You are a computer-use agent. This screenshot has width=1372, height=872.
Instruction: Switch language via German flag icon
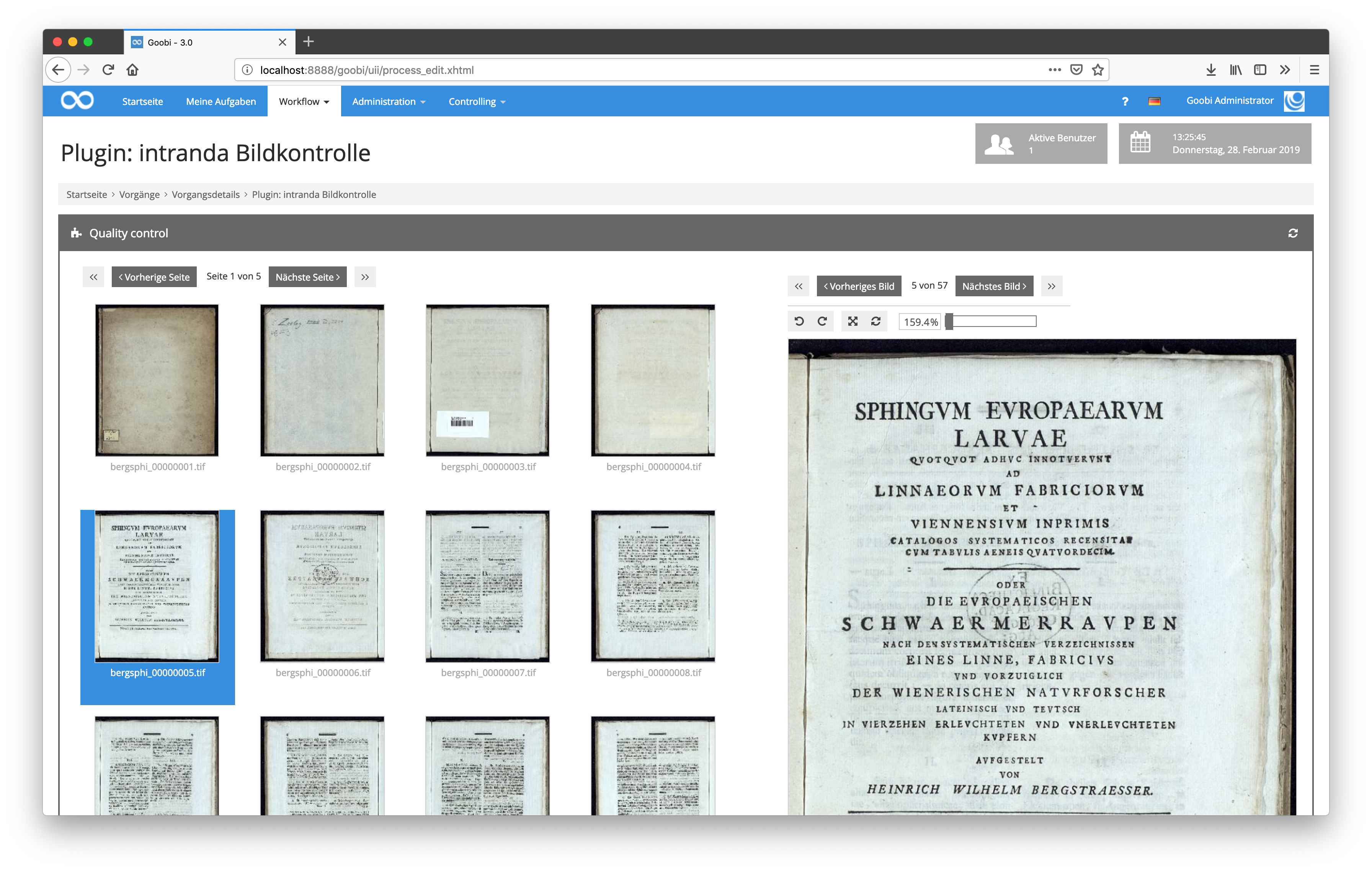[1154, 101]
